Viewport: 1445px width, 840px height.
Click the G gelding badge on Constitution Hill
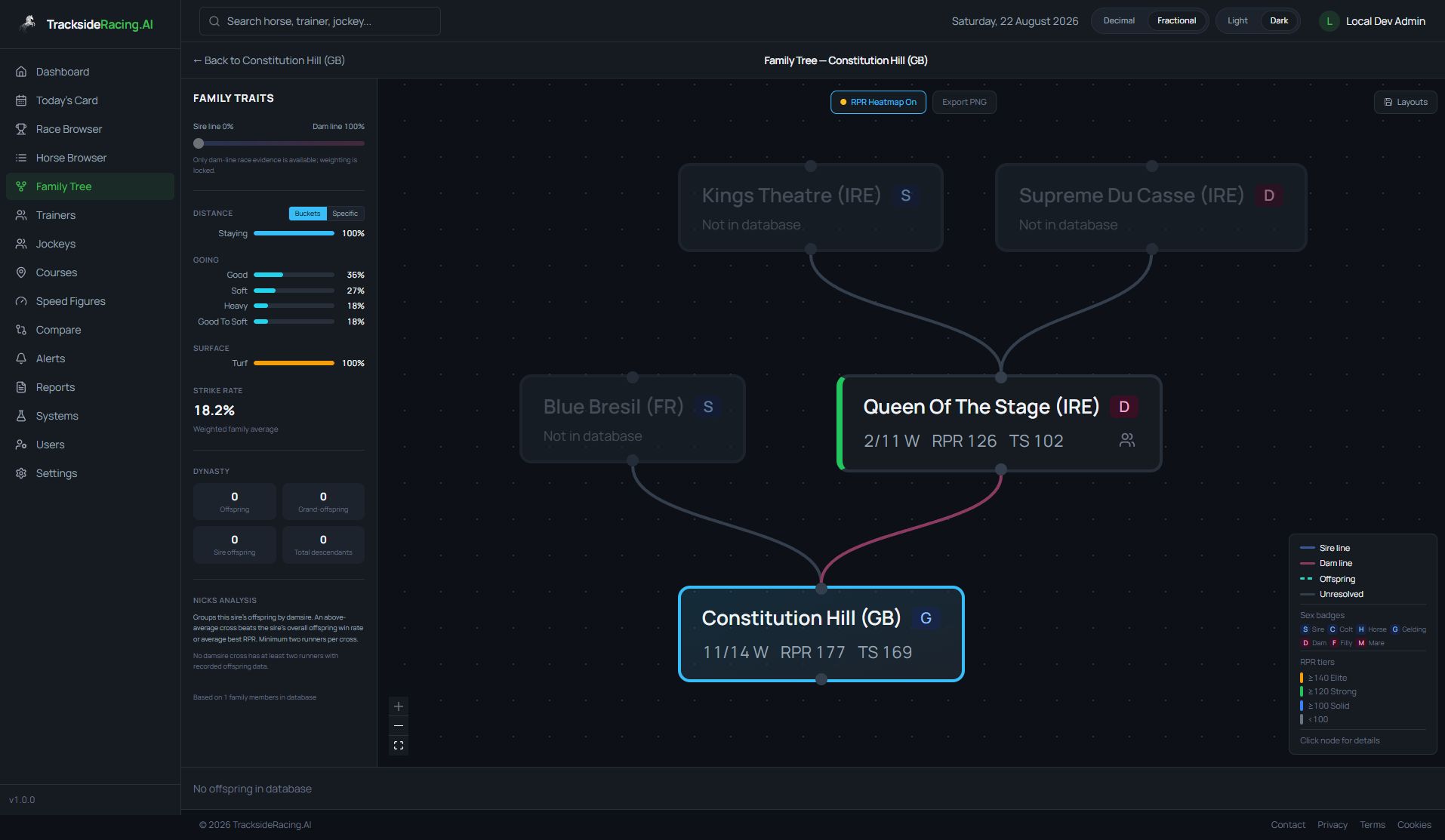(x=926, y=618)
